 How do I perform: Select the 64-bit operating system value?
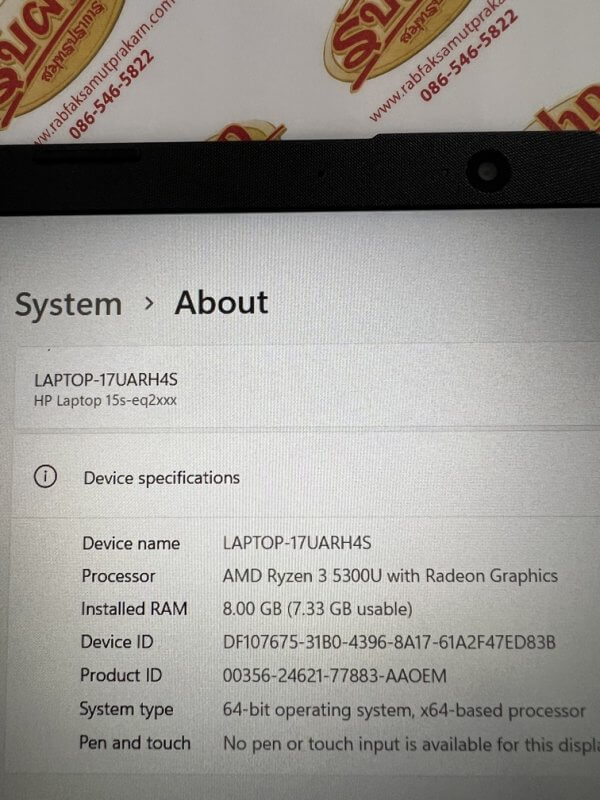[x=404, y=710]
